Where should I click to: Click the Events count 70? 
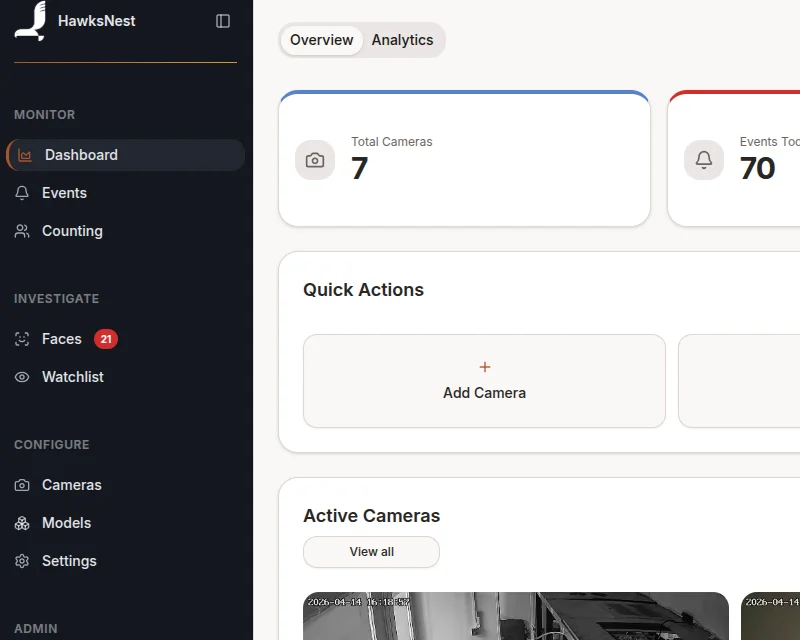click(757, 168)
